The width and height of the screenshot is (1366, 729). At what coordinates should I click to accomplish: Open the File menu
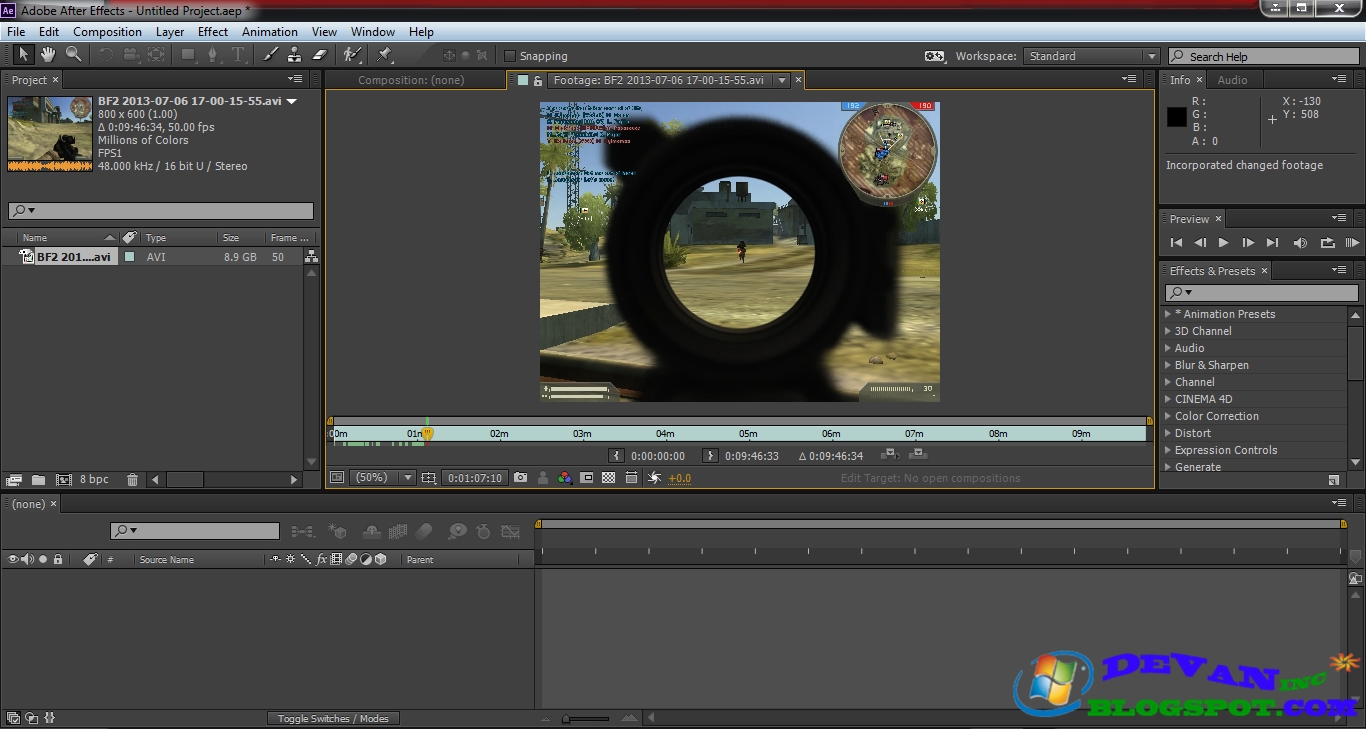tap(16, 32)
